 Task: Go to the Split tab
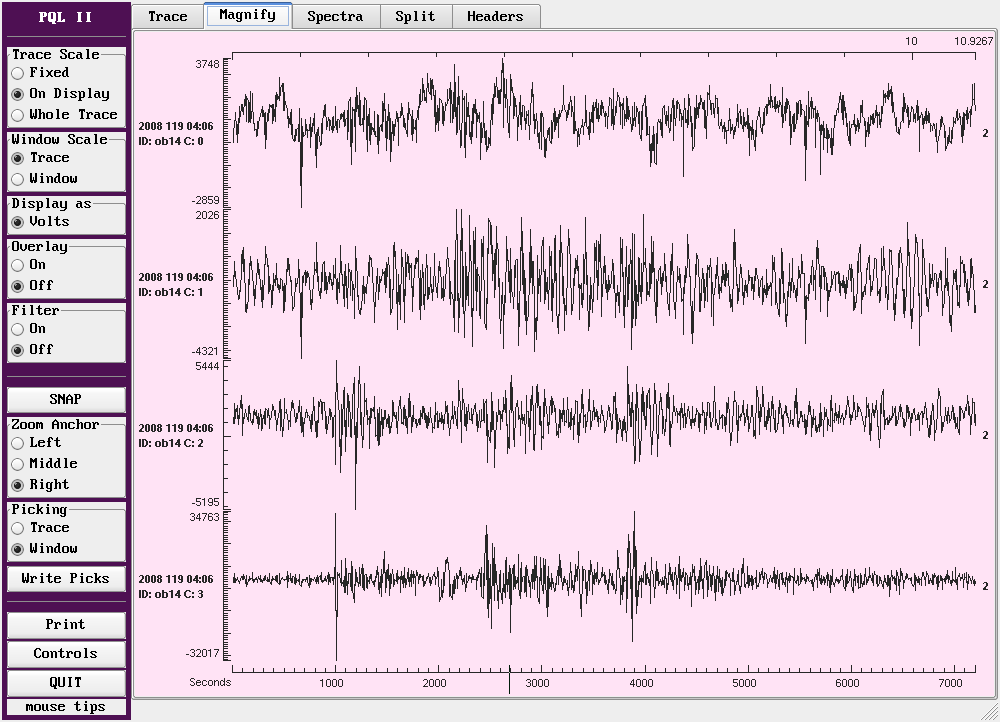(415, 16)
